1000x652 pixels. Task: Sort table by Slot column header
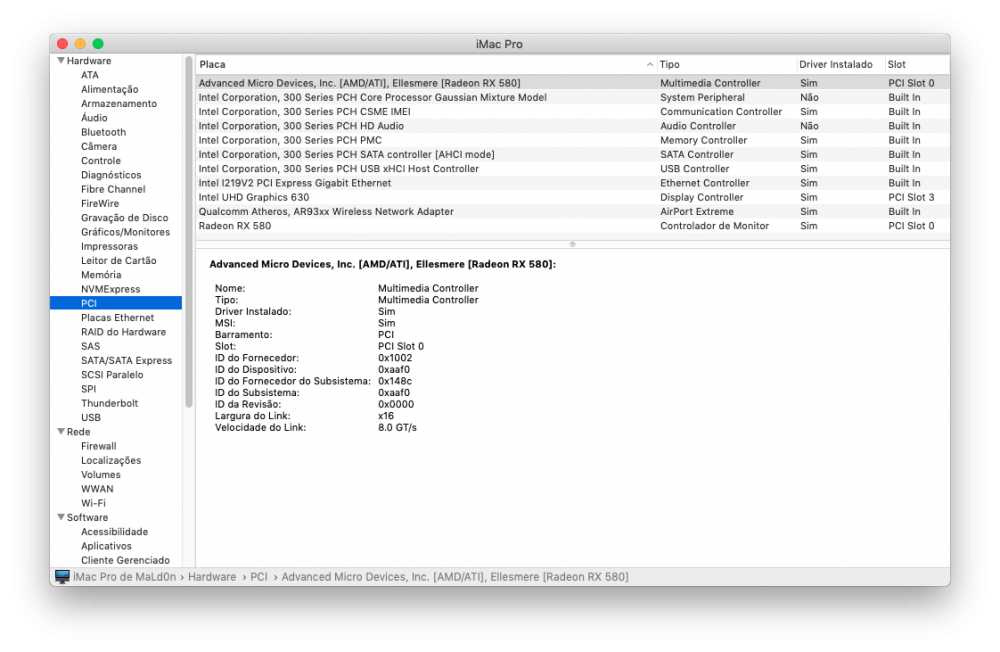point(917,64)
